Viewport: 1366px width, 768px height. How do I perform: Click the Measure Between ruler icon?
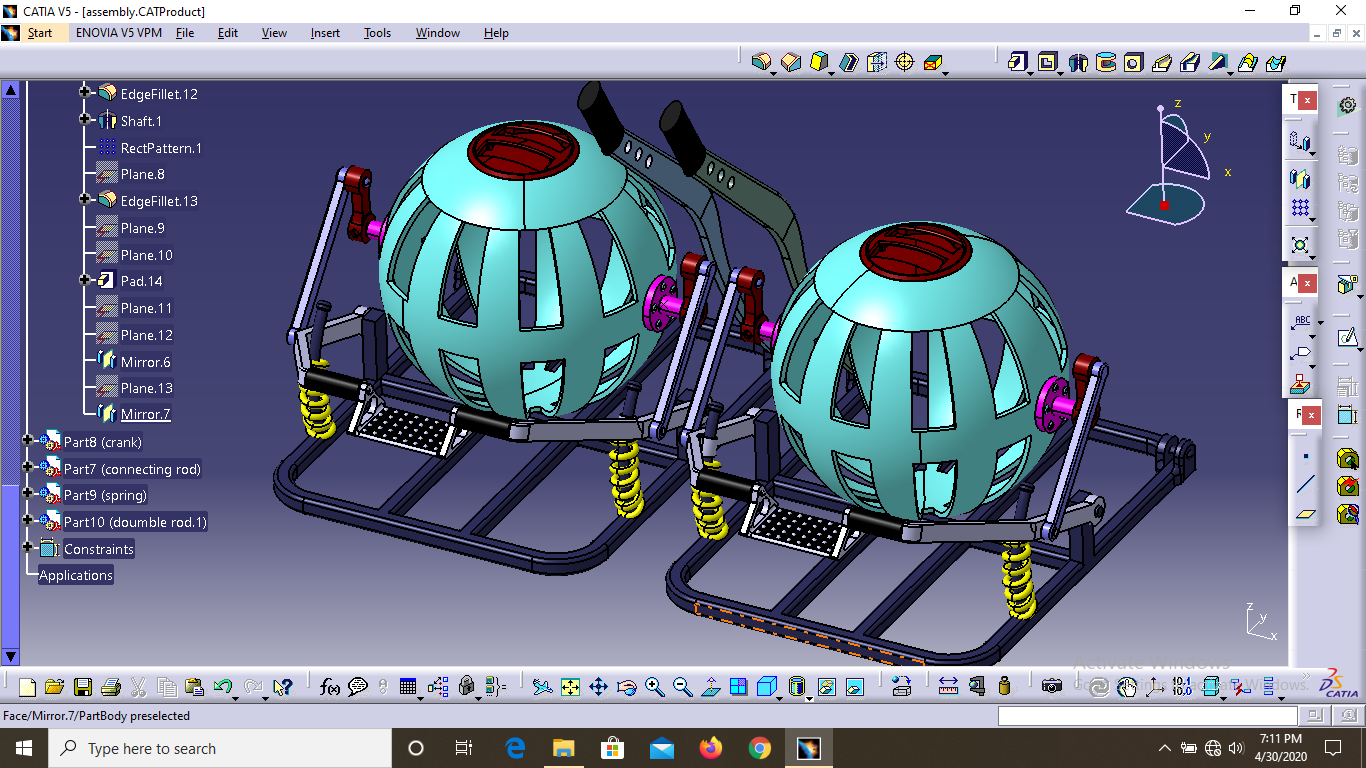pyautogui.click(x=949, y=687)
